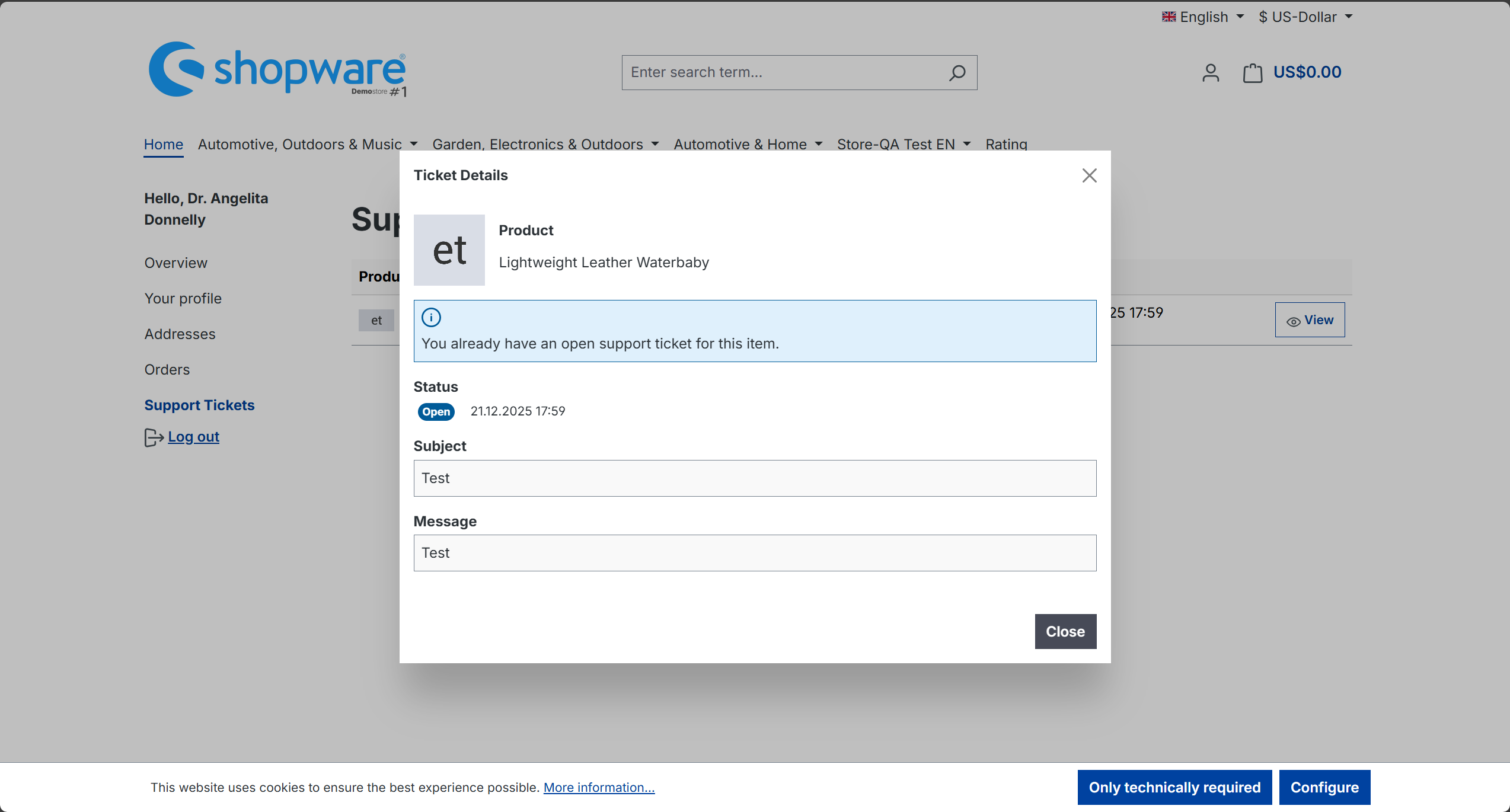Image resolution: width=1510 pixels, height=812 pixels.
Task: Select Support Tickets in the sidebar
Action: tap(199, 405)
